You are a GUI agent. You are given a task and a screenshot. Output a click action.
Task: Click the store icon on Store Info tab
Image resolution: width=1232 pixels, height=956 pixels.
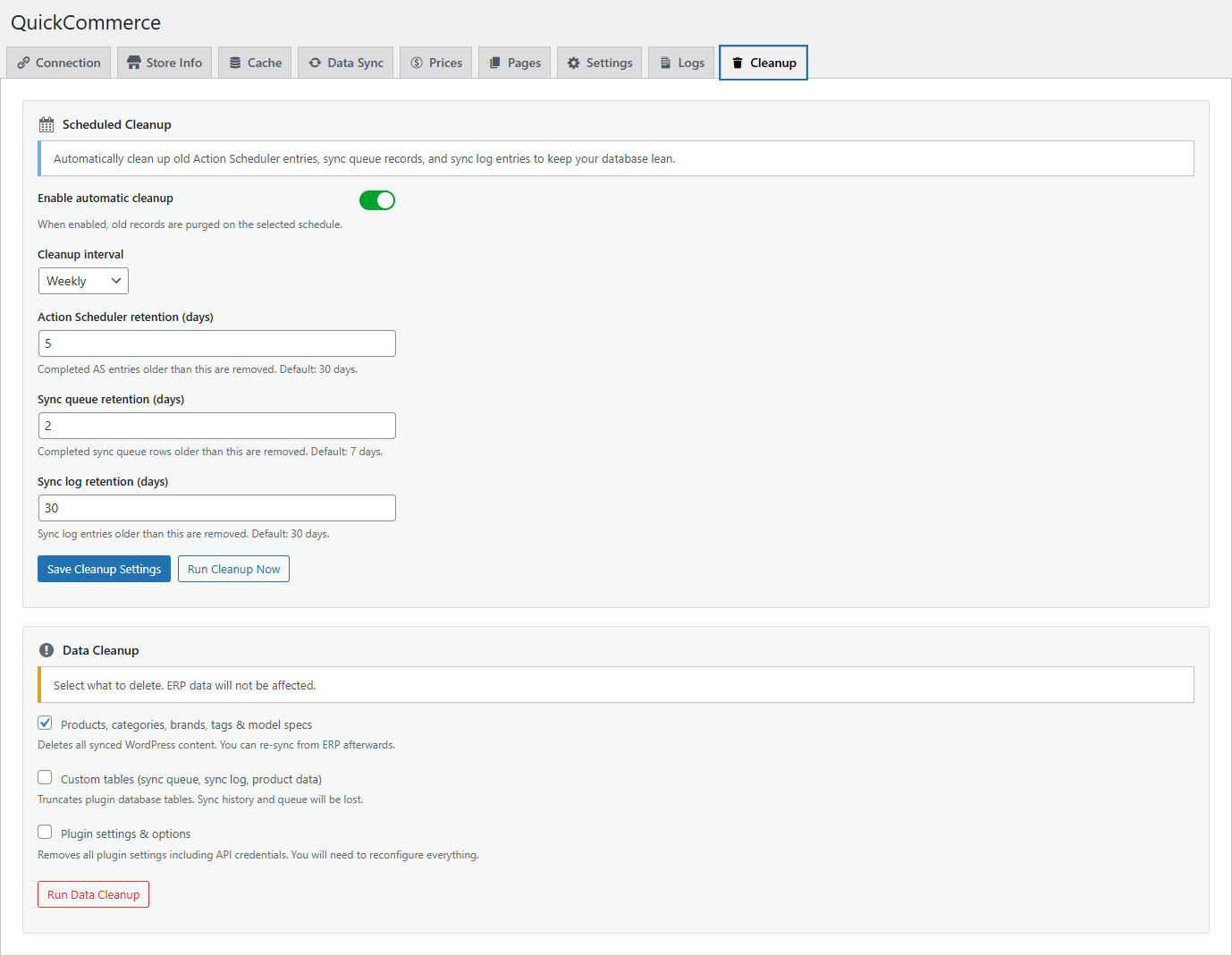134,63
